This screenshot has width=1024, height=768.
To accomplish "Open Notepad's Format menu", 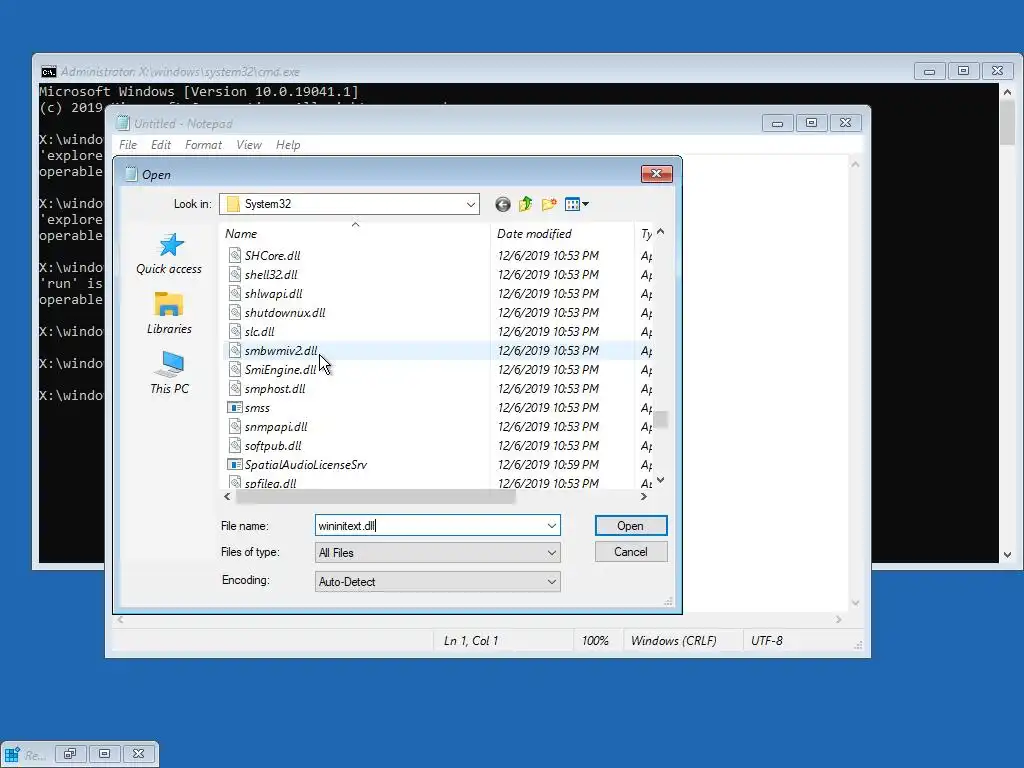I will pos(203,145).
